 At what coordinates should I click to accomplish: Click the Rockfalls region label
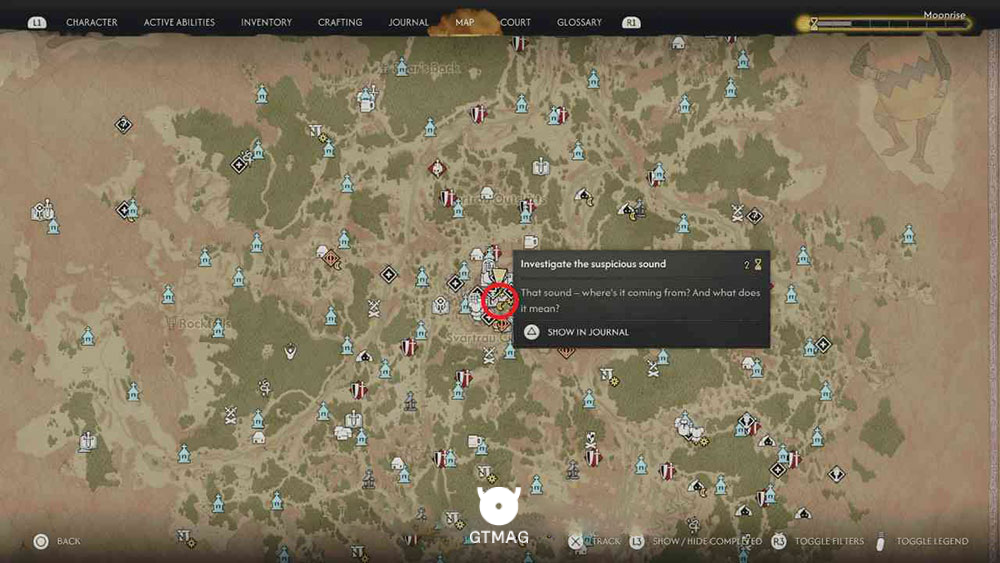[x=199, y=324]
